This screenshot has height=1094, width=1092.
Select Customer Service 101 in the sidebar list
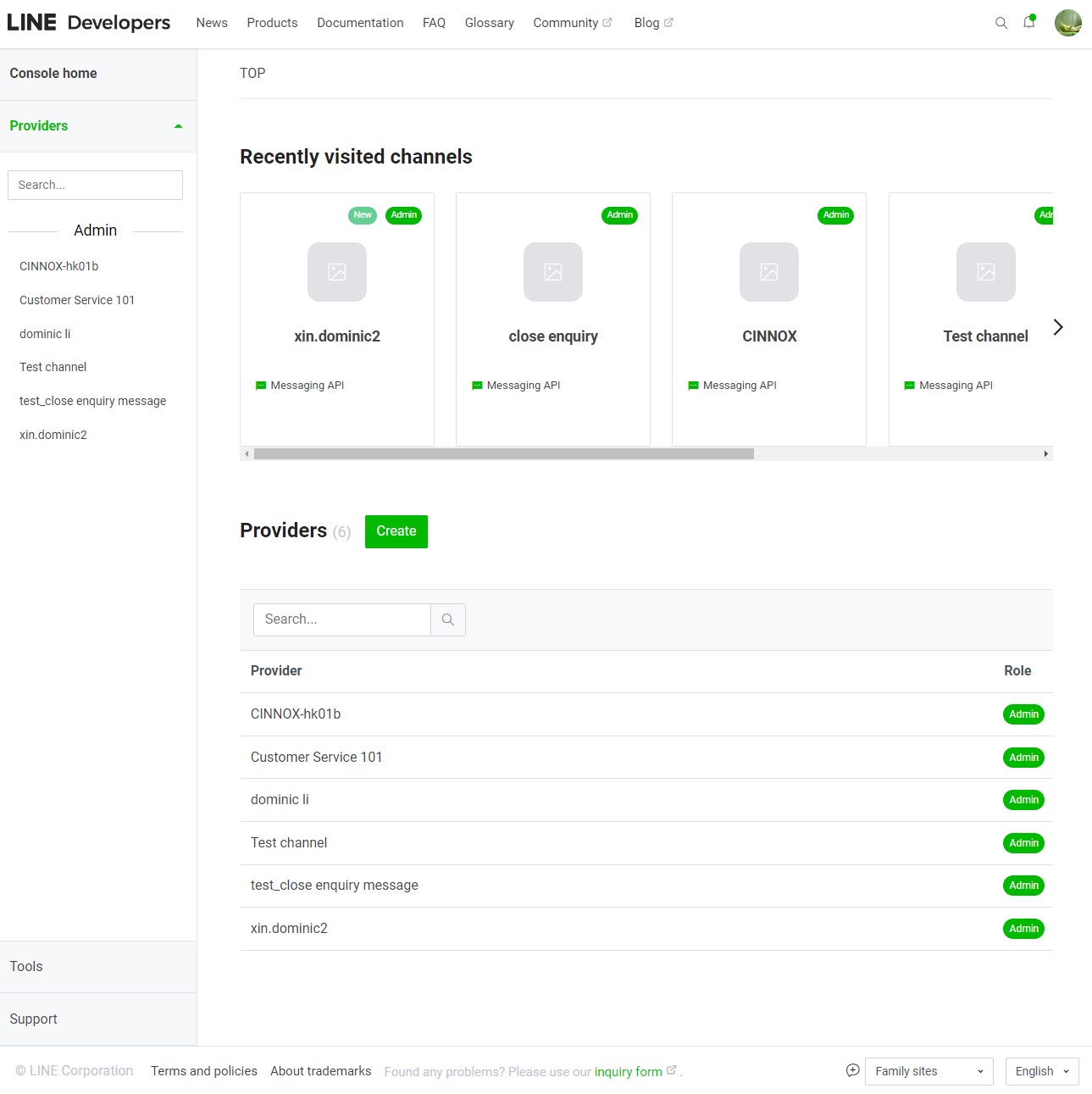pyautogui.click(x=77, y=300)
